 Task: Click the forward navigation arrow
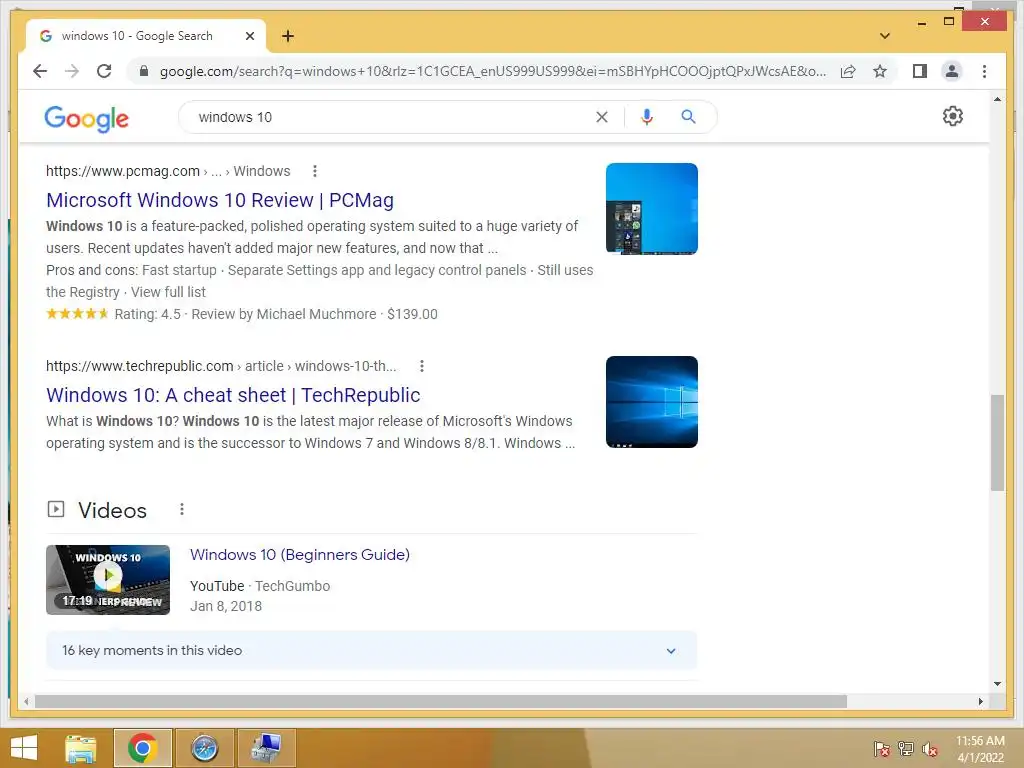pyautogui.click(x=72, y=71)
